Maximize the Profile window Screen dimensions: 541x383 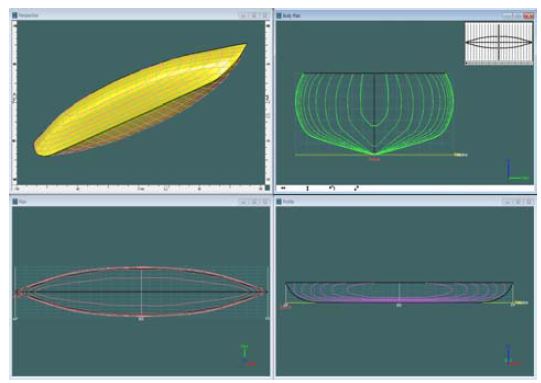click(x=518, y=202)
